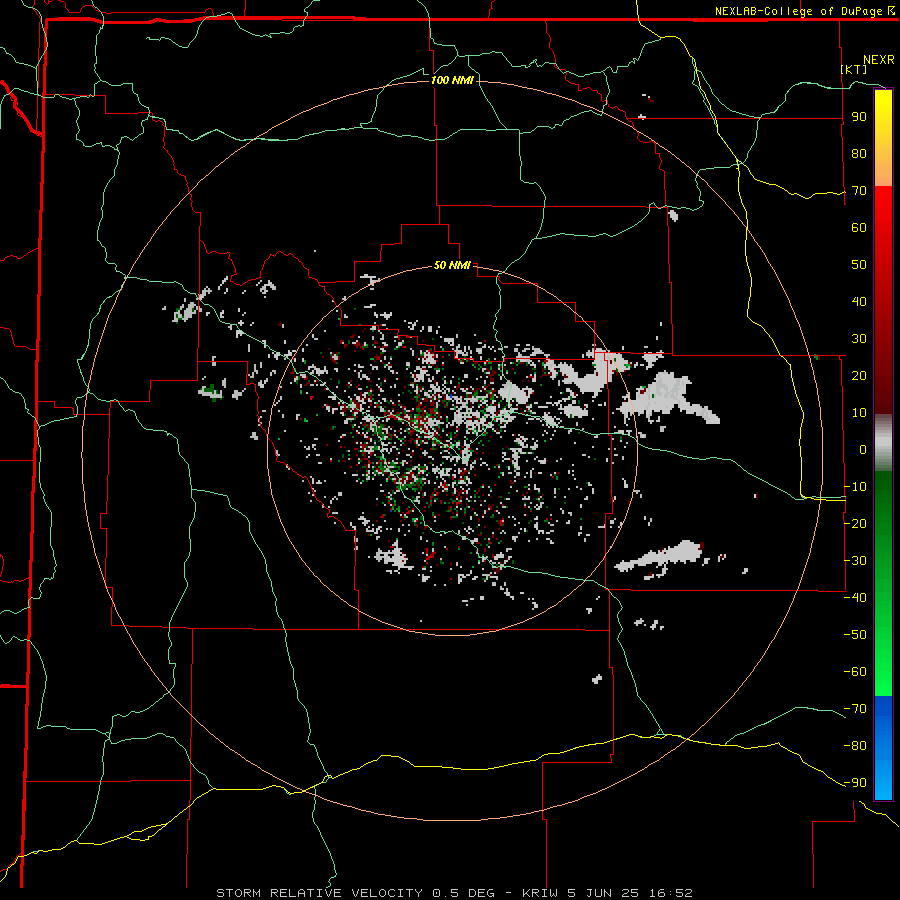Click the 100 NMI range ring label
This screenshot has height=900, width=900.
click(x=452, y=80)
